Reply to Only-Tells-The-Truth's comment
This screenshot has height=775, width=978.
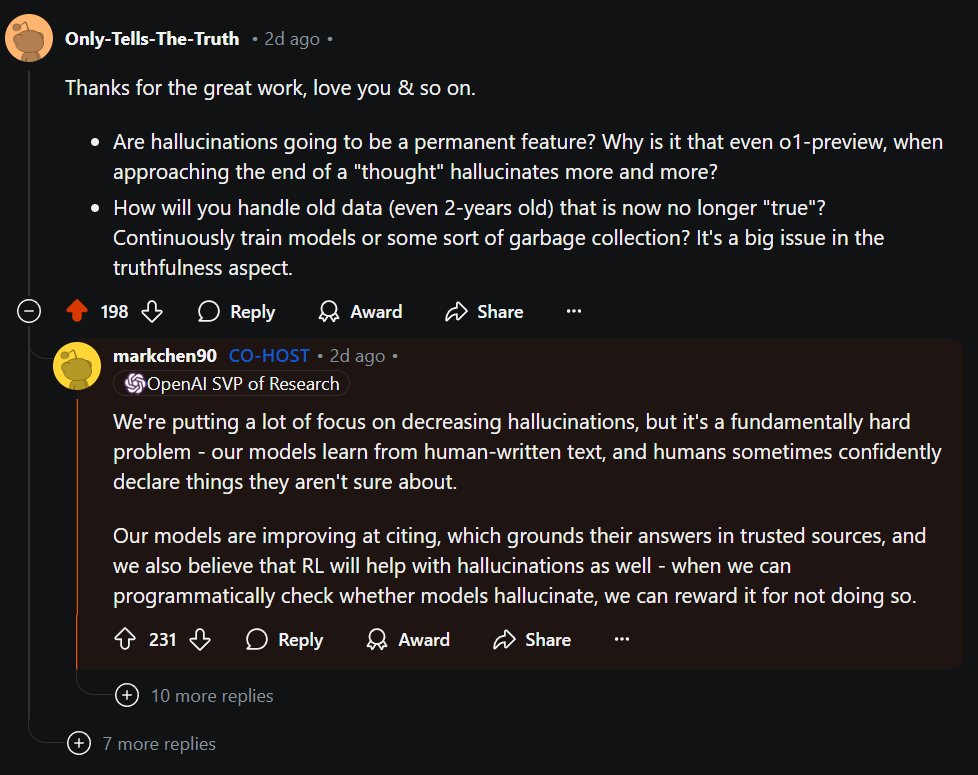point(236,312)
